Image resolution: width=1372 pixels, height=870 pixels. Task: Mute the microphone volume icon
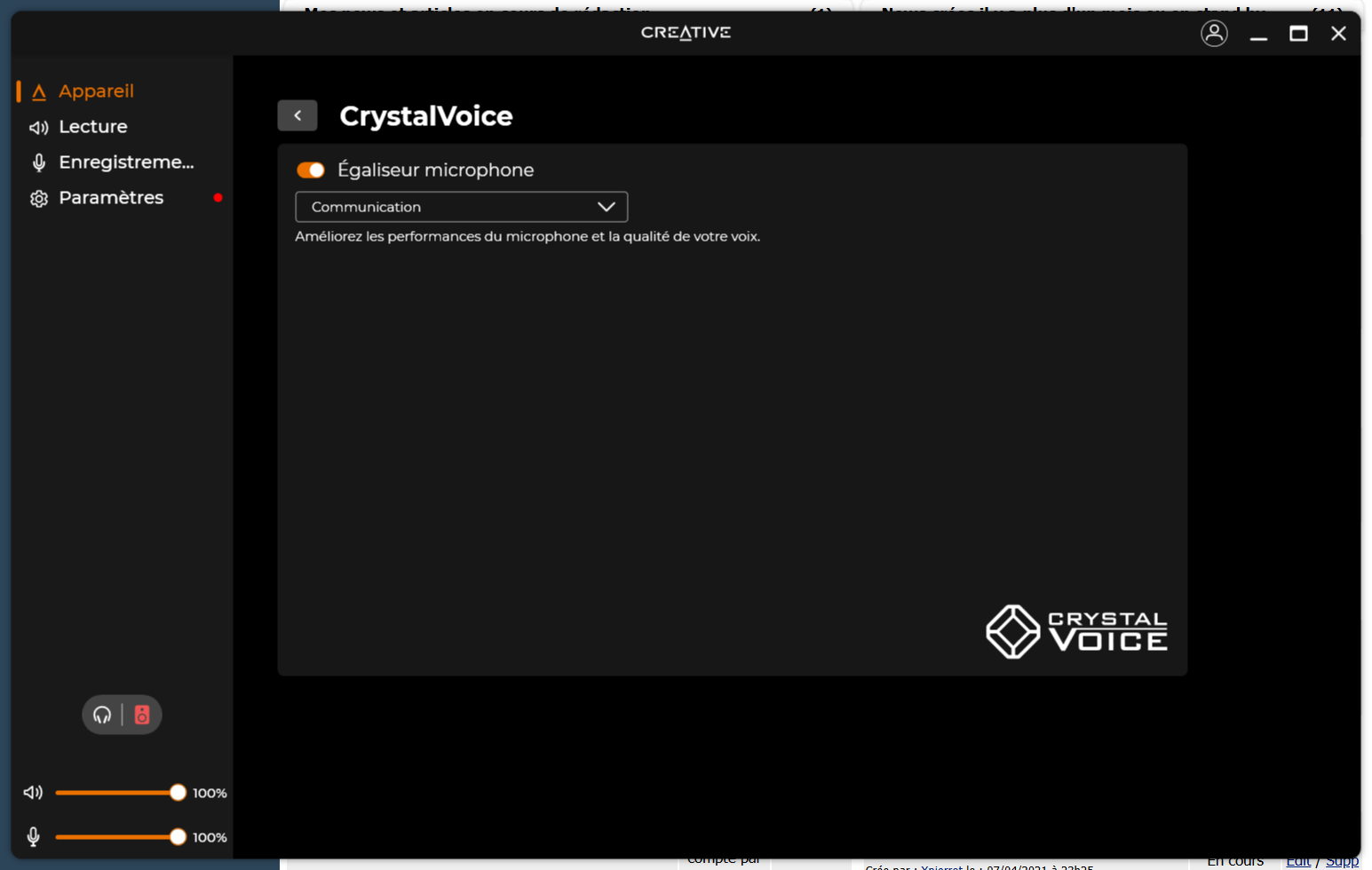(x=33, y=837)
